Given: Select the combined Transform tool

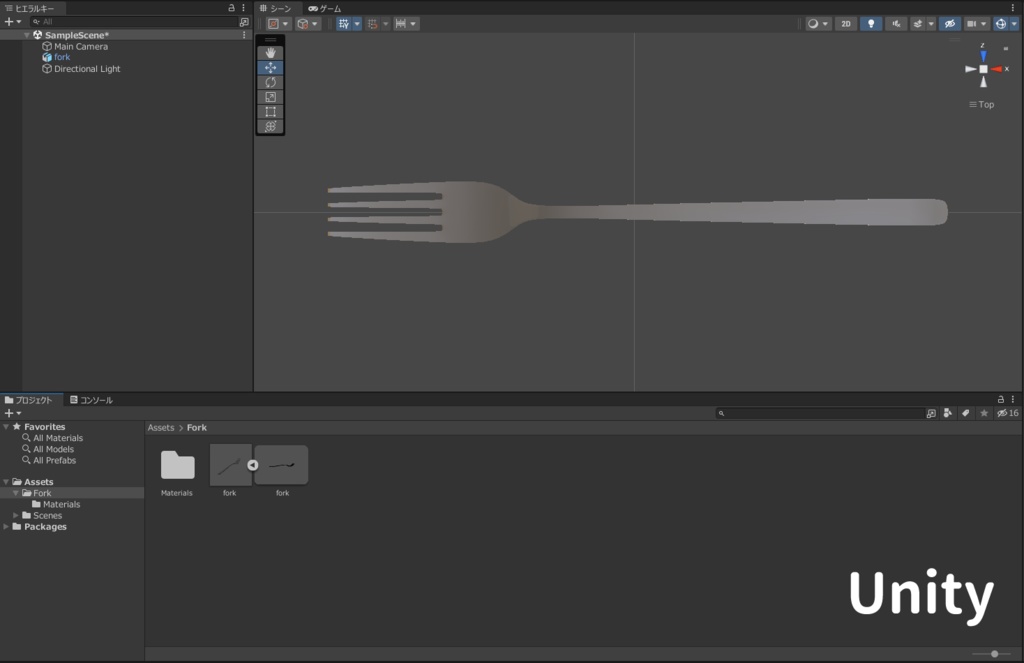Looking at the screenshot, I should click(x=270, y=126).
